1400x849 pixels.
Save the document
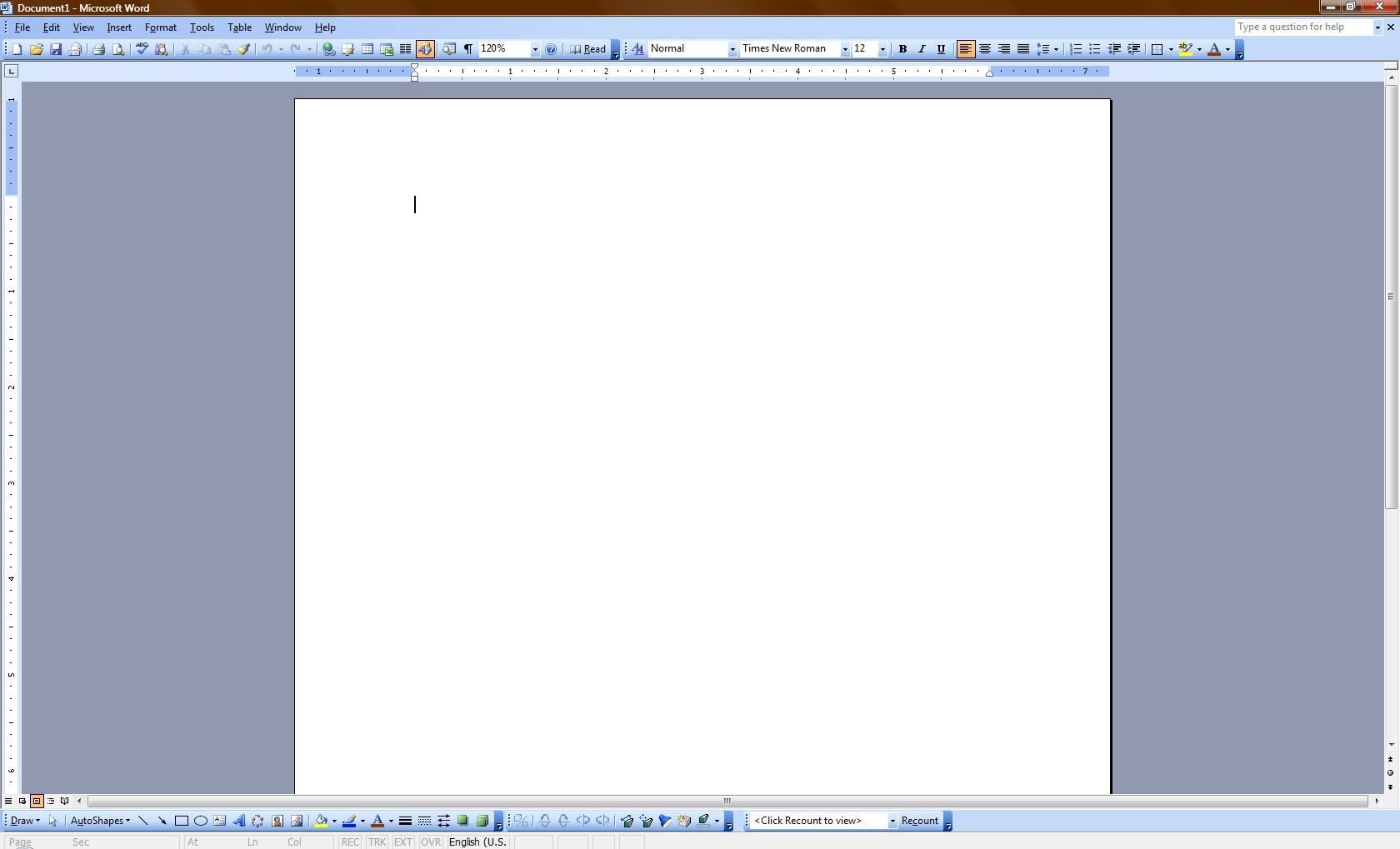[55, 49]
